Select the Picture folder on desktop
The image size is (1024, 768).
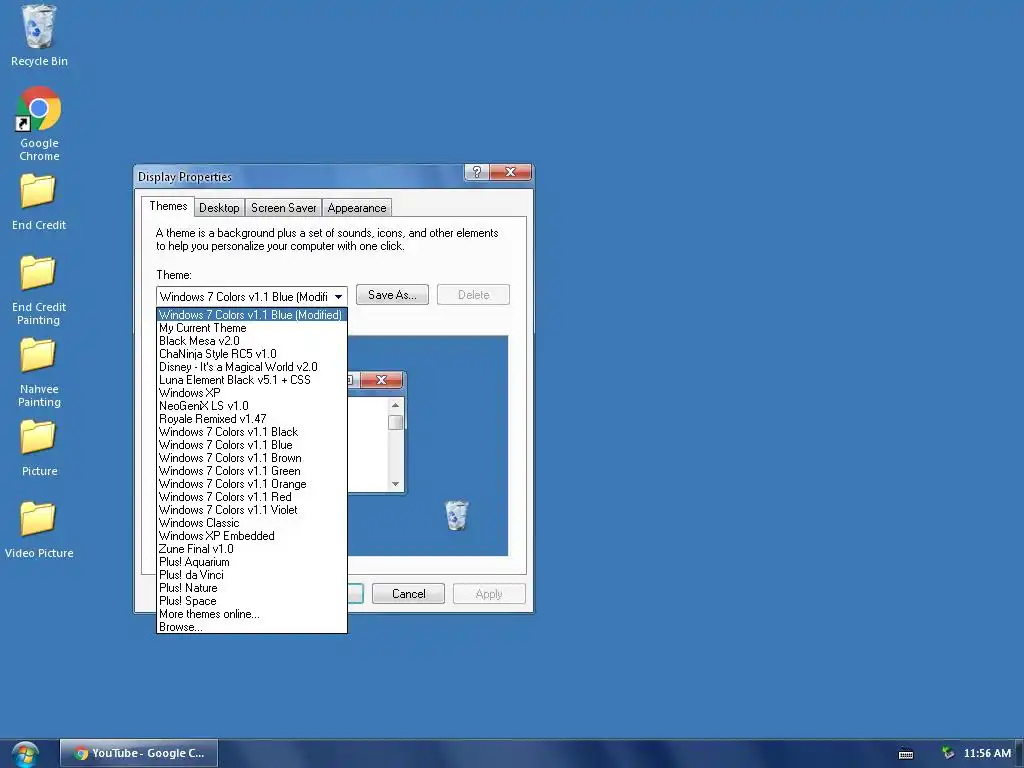pos(39,448)
